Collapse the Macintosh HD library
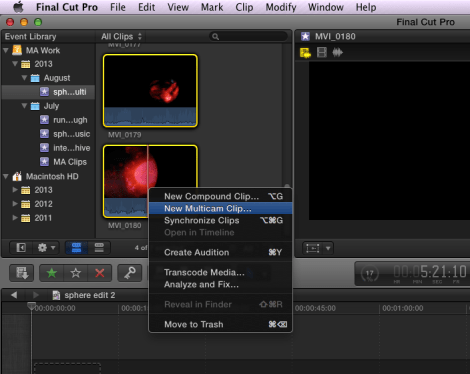The height and width of the screenshot is (374, 470). coord(6,176)
